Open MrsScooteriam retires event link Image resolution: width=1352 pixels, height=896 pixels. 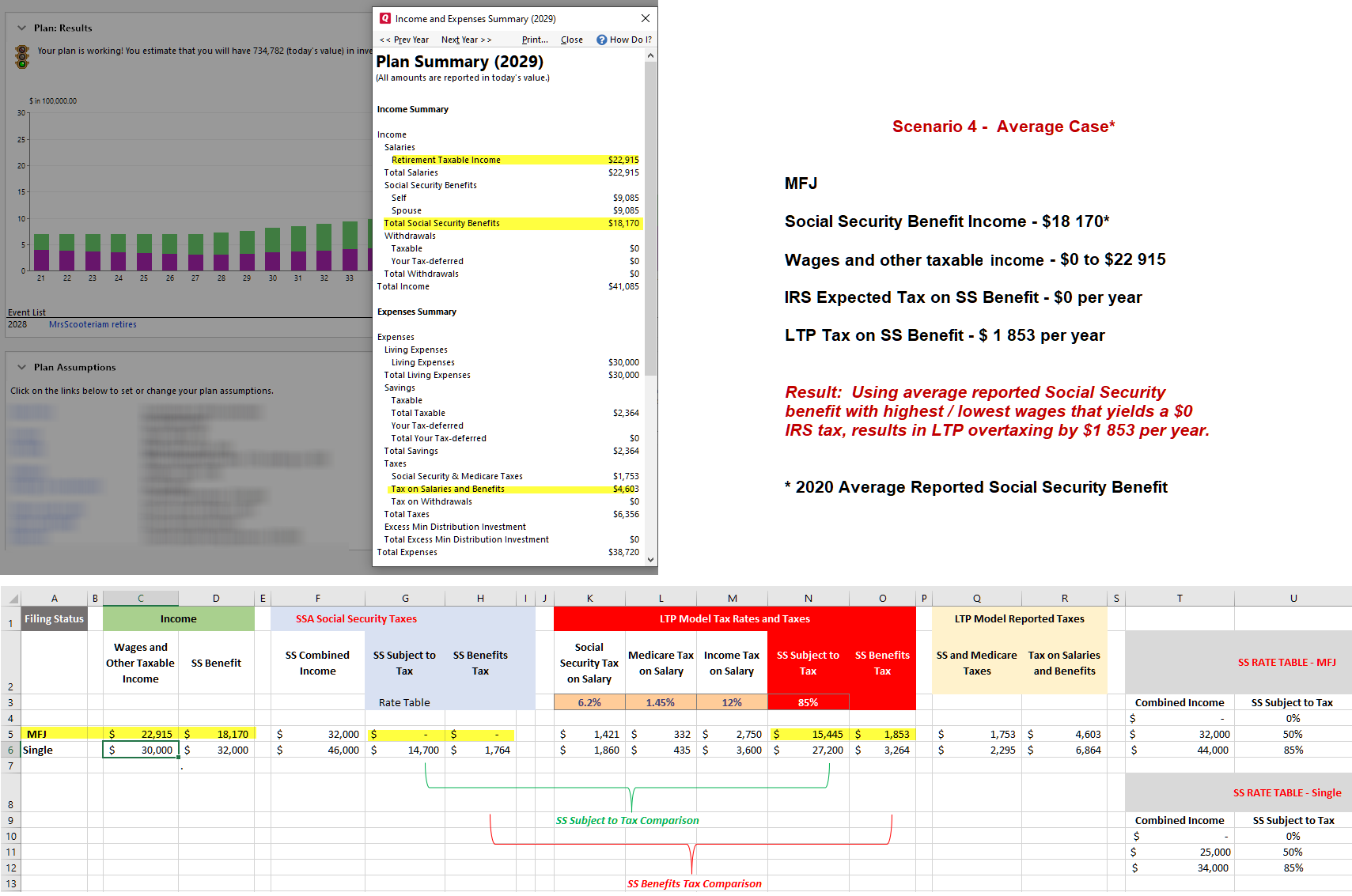pos(93,324)
